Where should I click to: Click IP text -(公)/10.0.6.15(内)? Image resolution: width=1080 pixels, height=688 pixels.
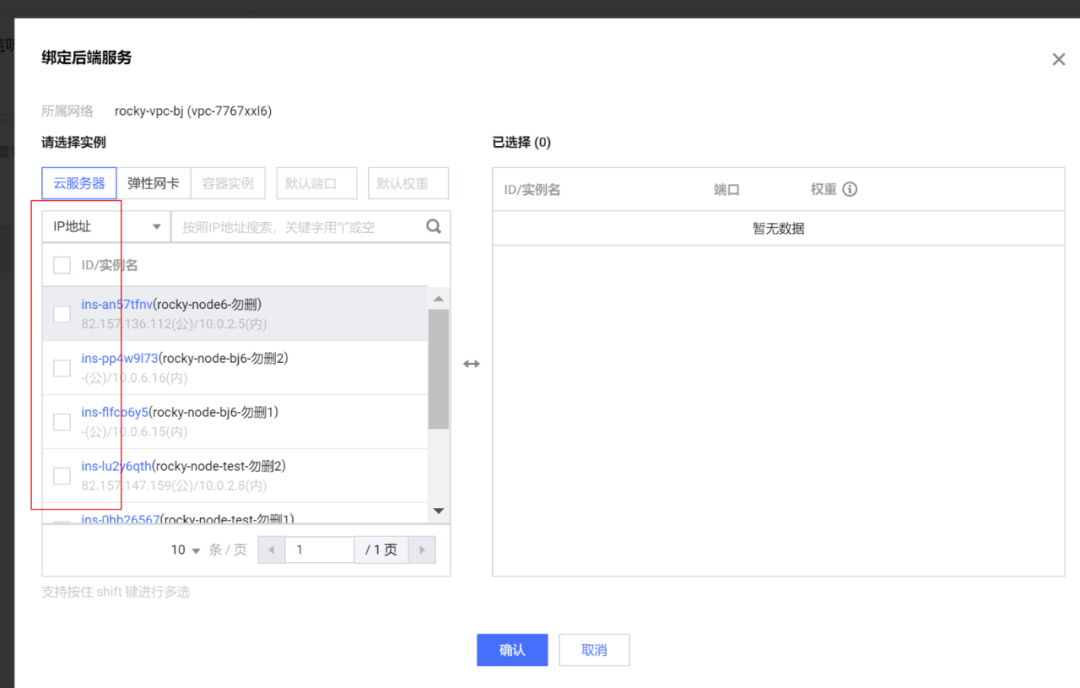[x=134, y=432]
